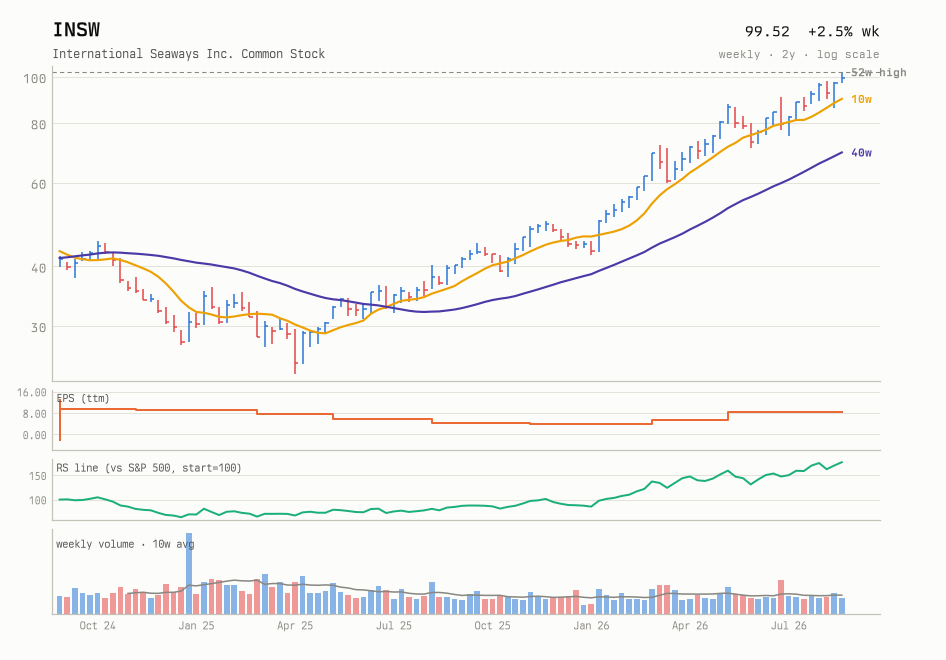Click the Oct 25 date axis label
Image resolution: width=946 pixels, height=660 pixels.
492,626
